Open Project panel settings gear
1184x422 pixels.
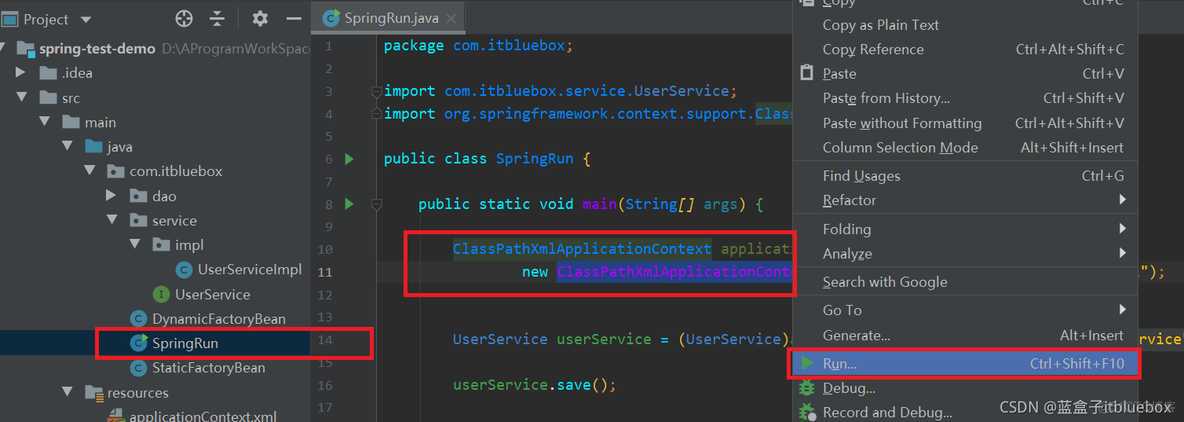260,19
